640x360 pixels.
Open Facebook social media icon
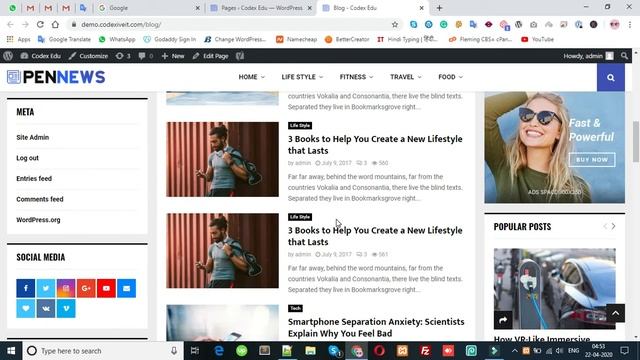[25, 288]
